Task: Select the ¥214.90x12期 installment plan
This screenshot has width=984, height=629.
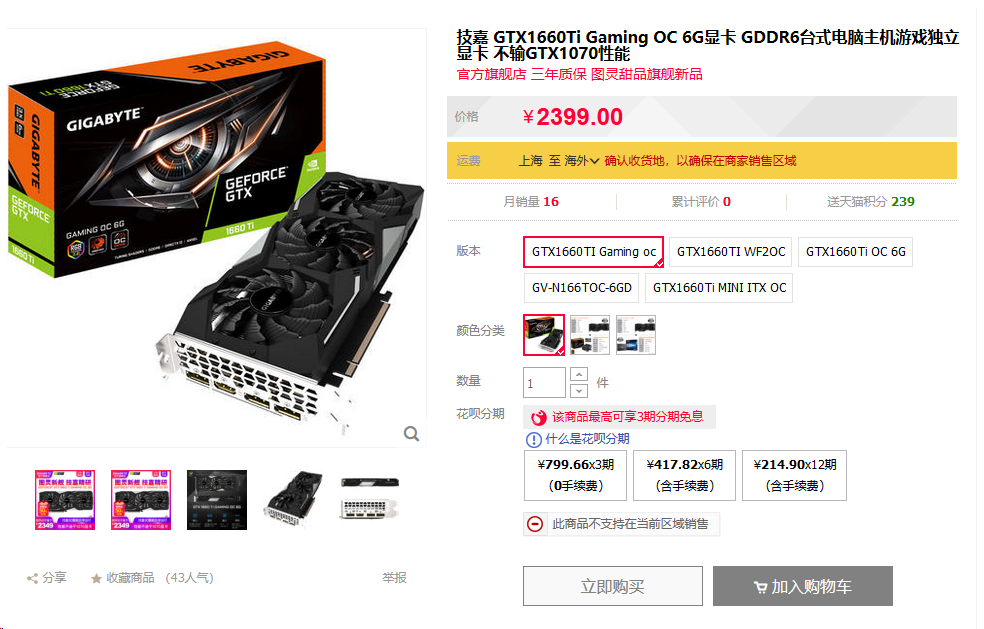Action: click(794, 475)
